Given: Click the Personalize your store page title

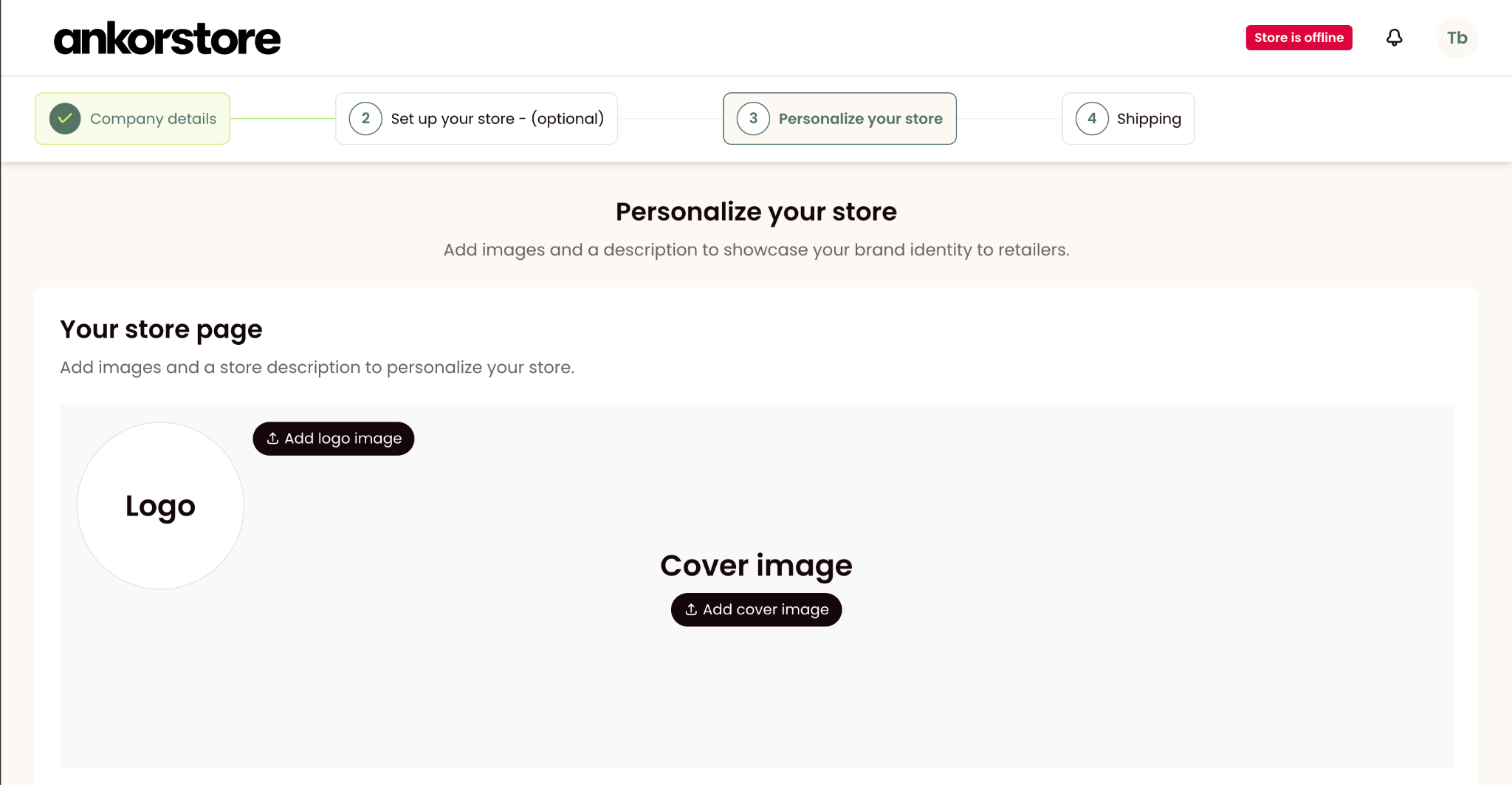Looking at the screenshot, I should 756,212.
